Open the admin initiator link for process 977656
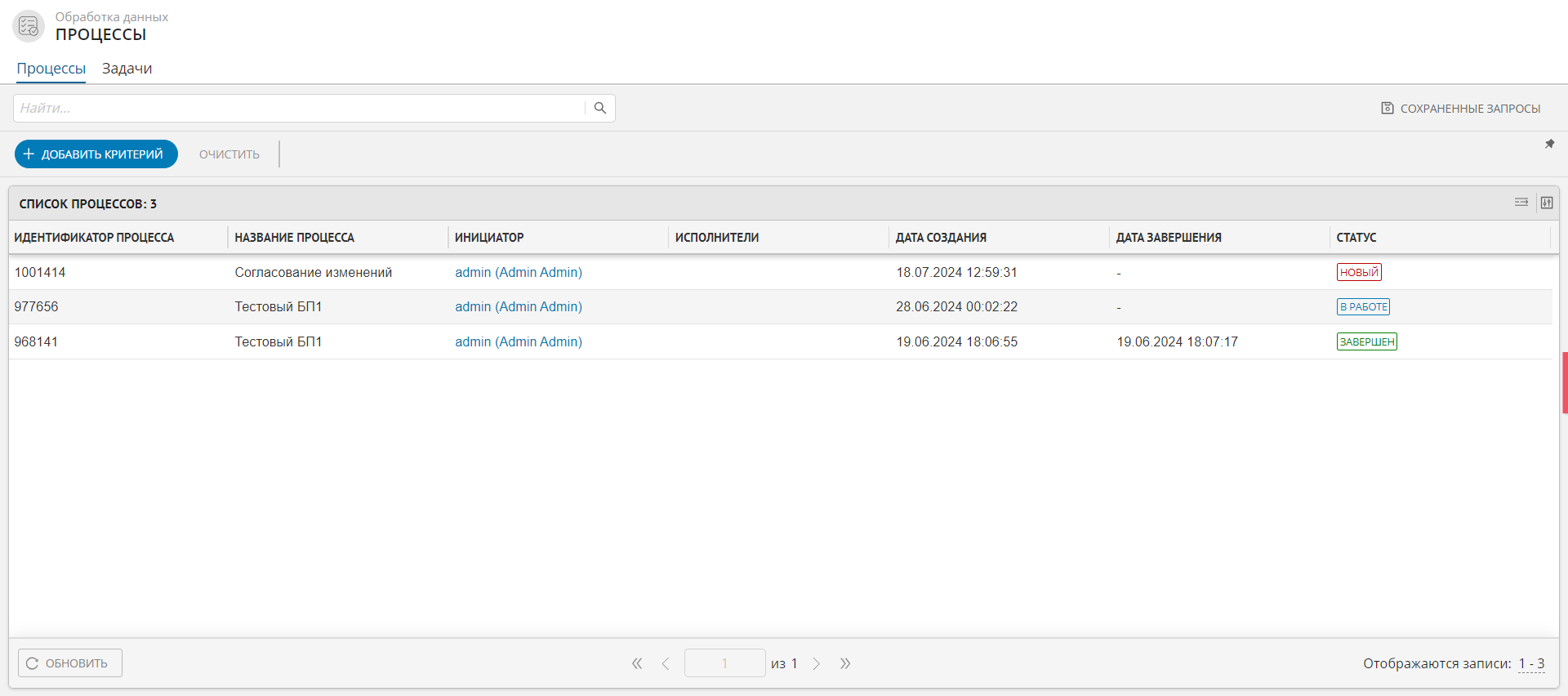1568x696 pixels. coord(519,306)
